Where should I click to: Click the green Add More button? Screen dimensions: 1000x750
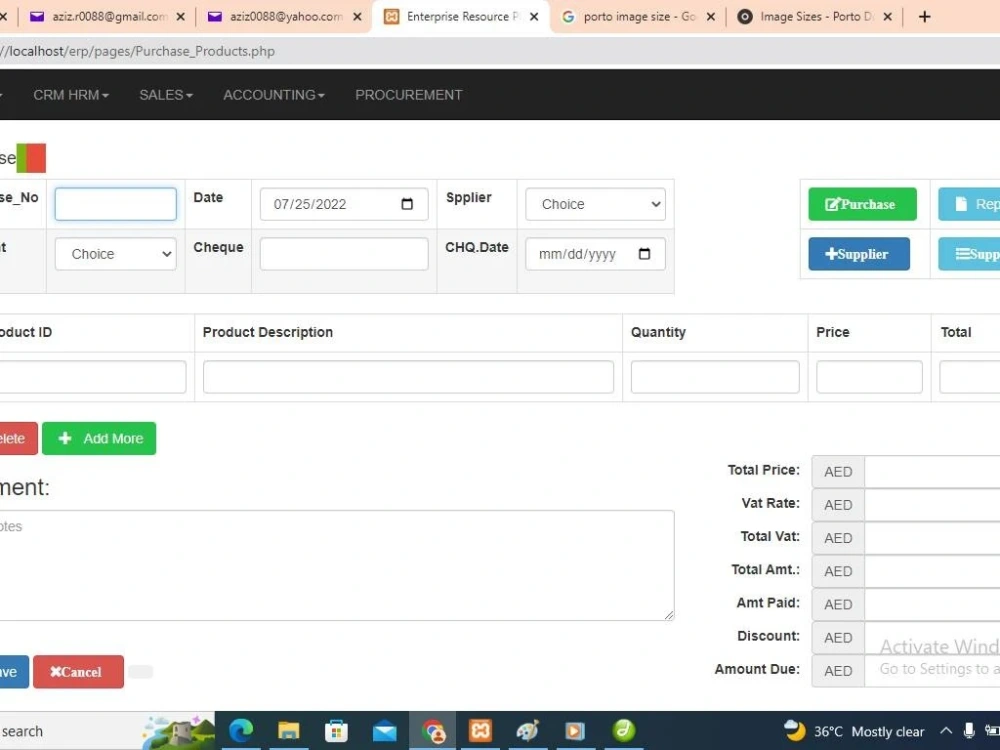tap(99, 438)
